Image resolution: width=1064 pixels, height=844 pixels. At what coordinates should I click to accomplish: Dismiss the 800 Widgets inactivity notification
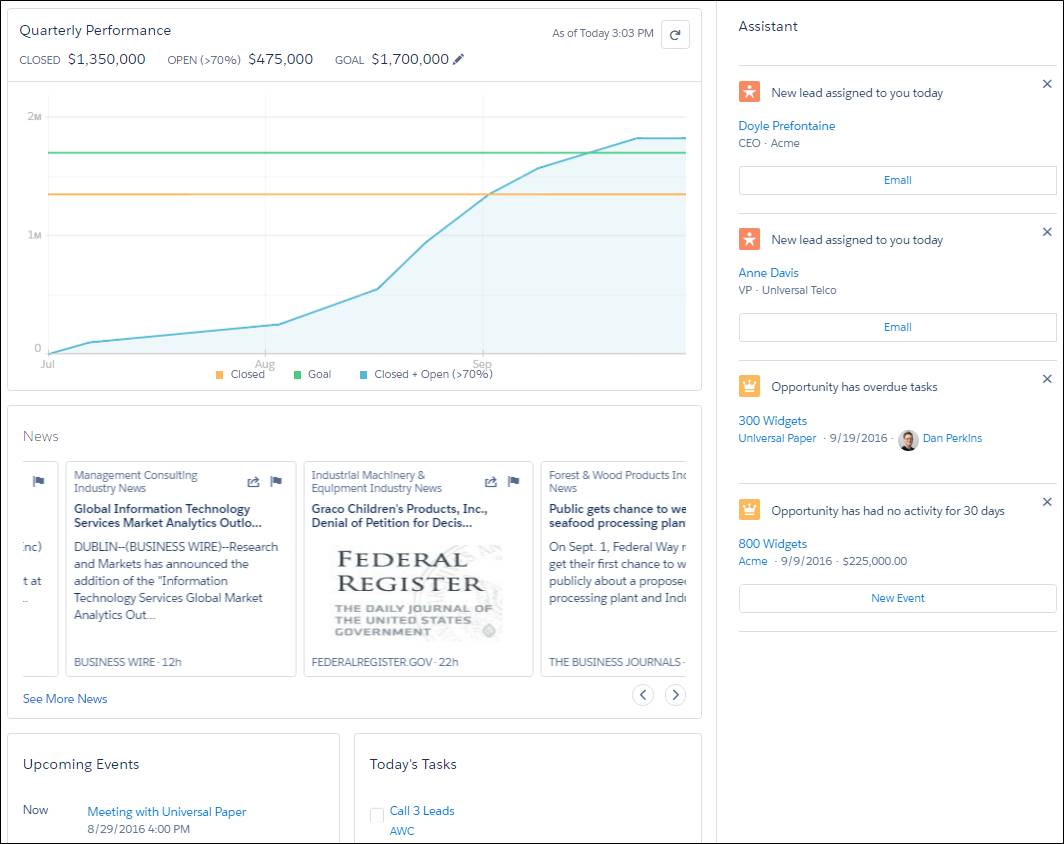pos(1047,501)
